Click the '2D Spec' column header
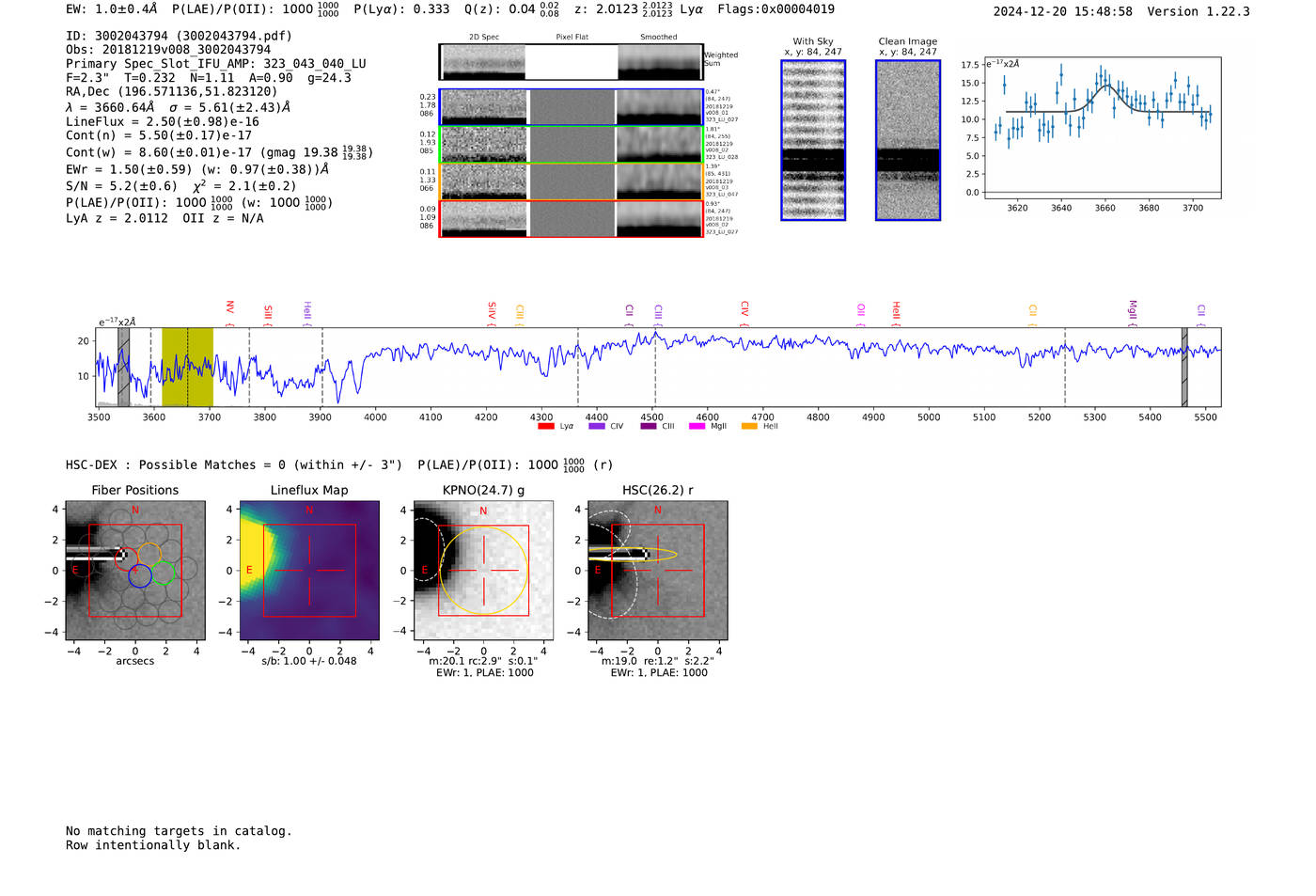 click(x=484, y=38)
